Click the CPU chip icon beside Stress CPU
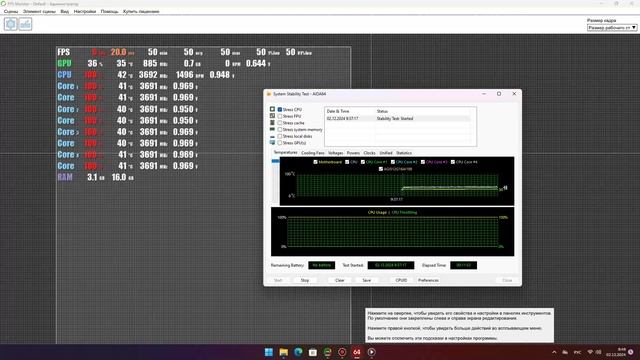 (272, 109)
